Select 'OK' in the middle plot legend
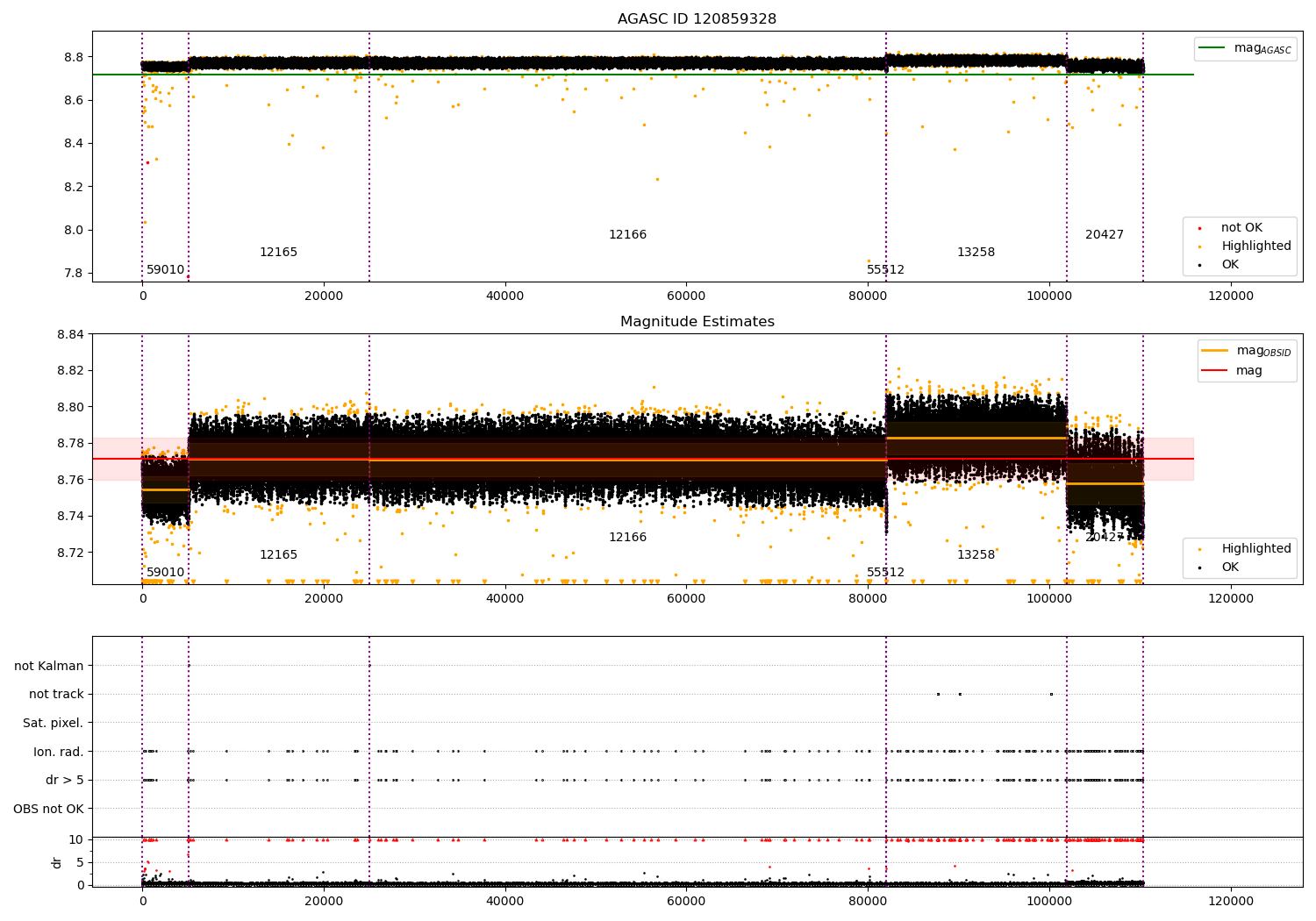This screenshot has height=921, width=1316. pyautogui.click(x=1230, y=568)
